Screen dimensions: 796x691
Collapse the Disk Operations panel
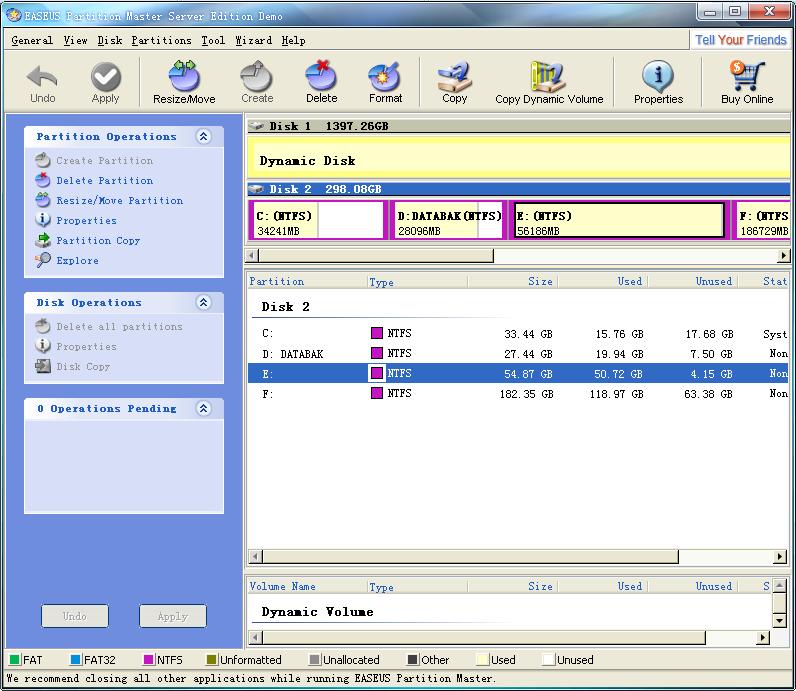click(x=204, y=302)
